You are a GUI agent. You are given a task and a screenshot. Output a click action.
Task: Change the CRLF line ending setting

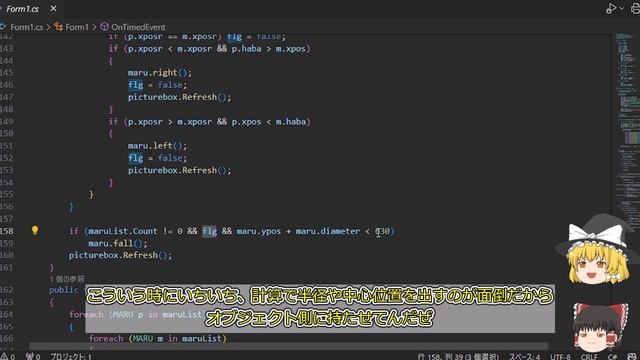[589, 356]
